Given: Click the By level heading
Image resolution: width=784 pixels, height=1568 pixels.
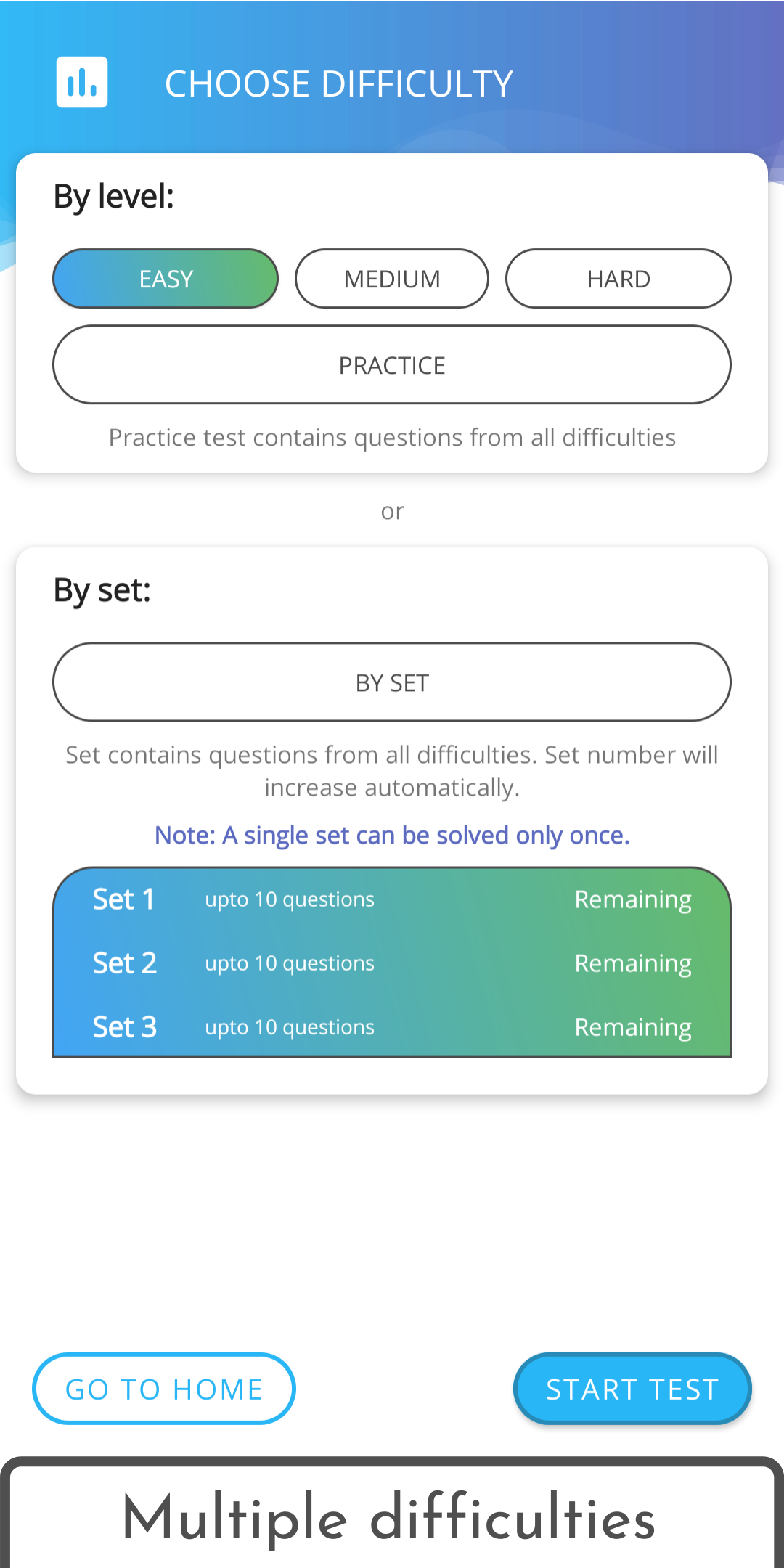Looking at the screenshot, I should coord(114,196).
